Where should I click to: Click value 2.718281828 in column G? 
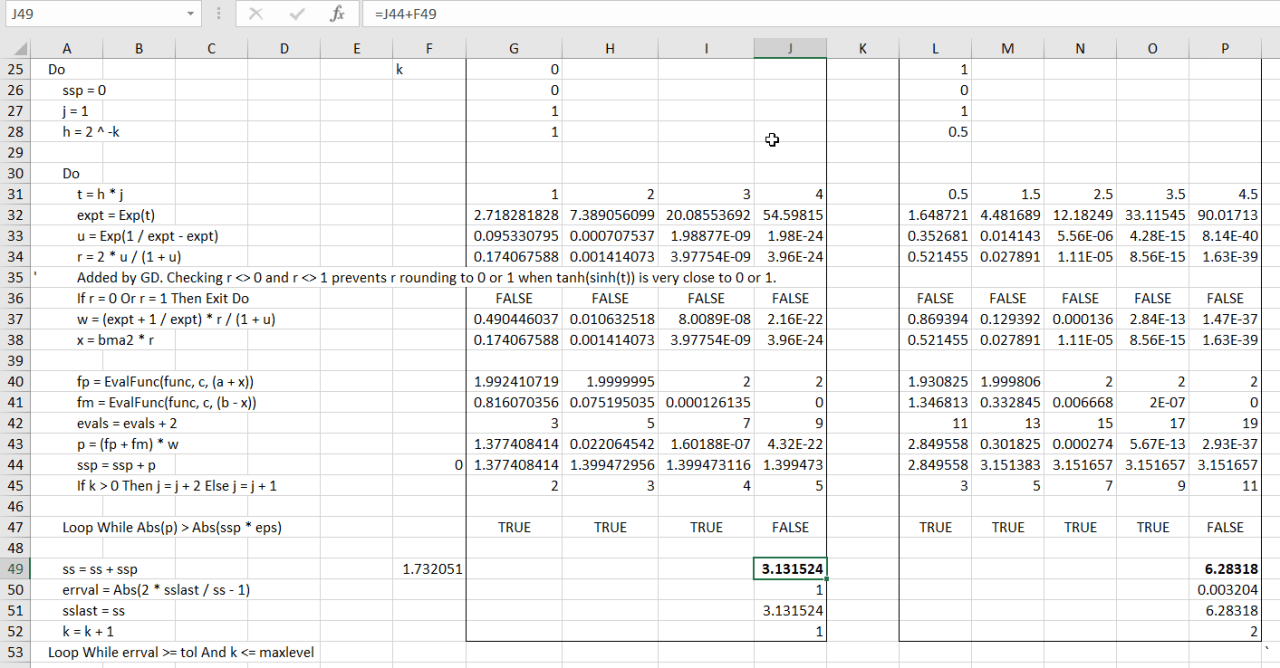point(516,215)
